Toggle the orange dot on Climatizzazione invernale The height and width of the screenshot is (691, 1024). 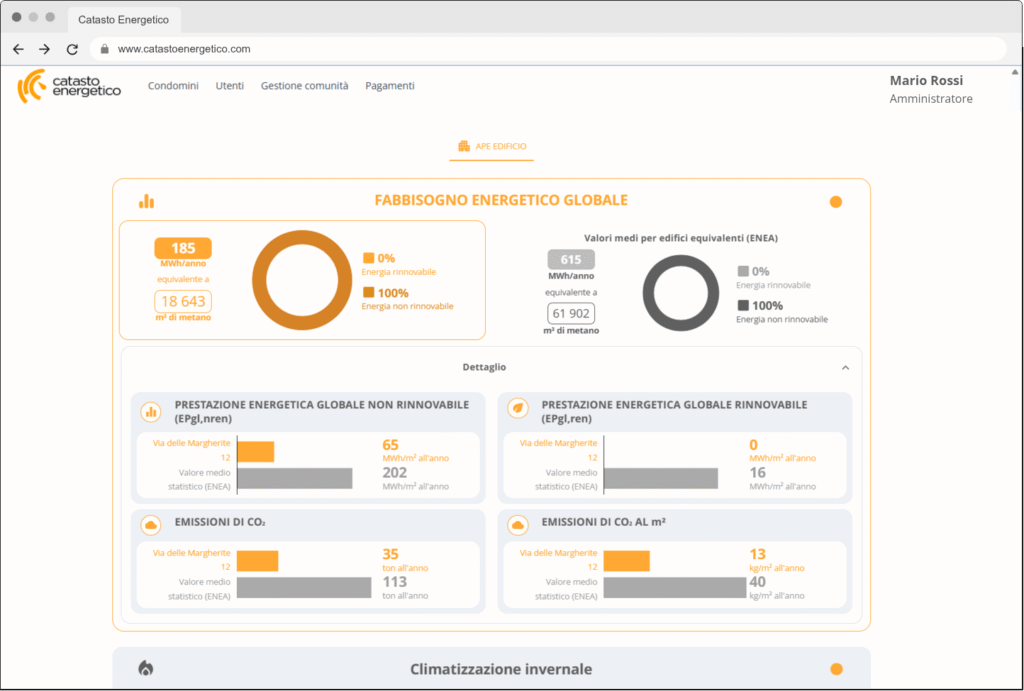coord(836,669)
